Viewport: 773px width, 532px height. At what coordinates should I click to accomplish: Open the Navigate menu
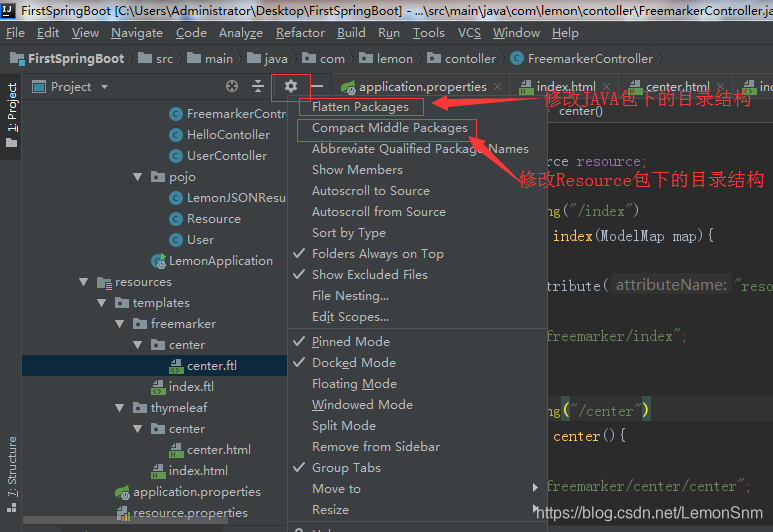pyautogui.click(x=137, y=33)
